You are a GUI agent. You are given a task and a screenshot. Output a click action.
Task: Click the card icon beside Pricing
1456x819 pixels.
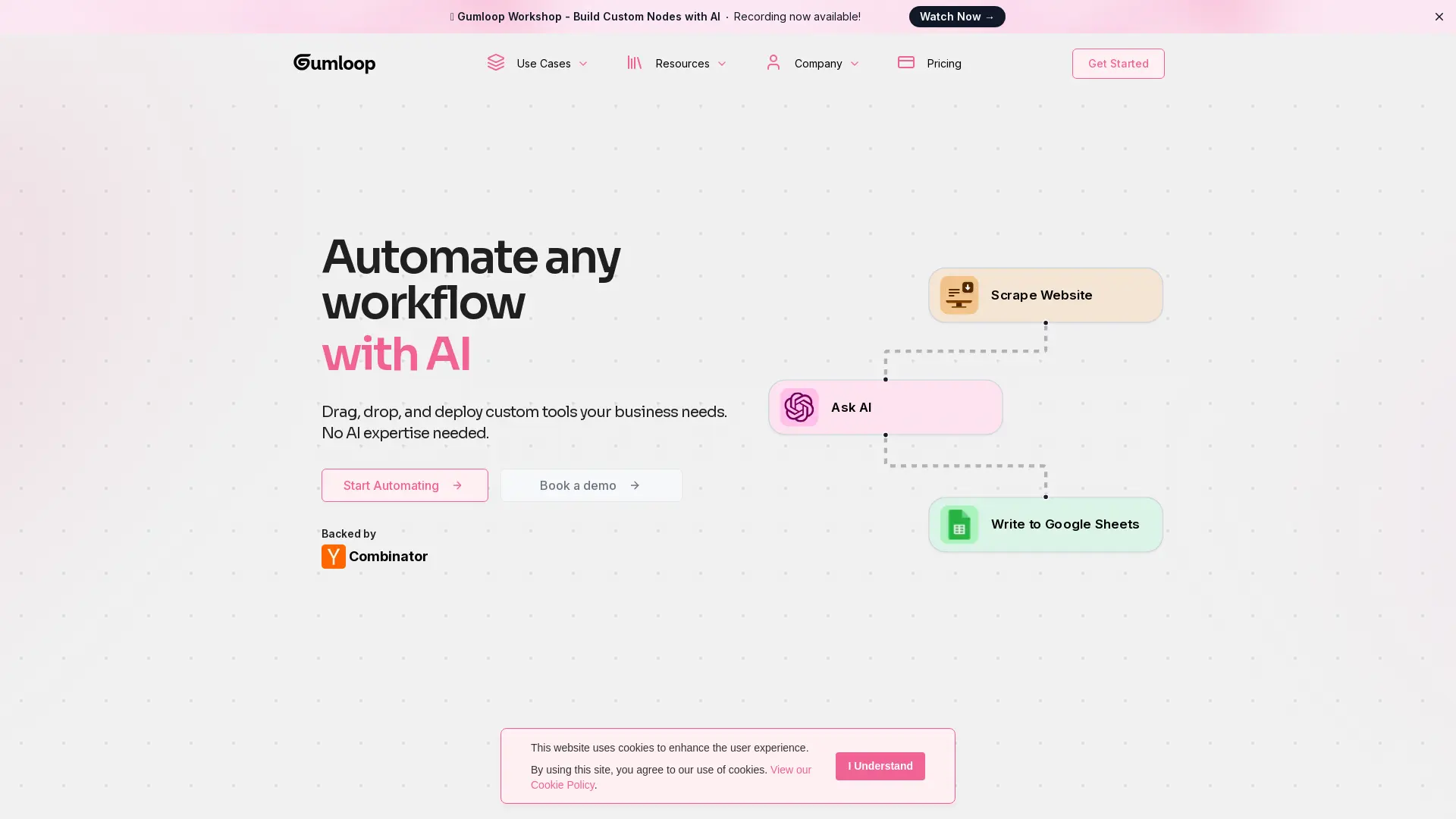906,63
